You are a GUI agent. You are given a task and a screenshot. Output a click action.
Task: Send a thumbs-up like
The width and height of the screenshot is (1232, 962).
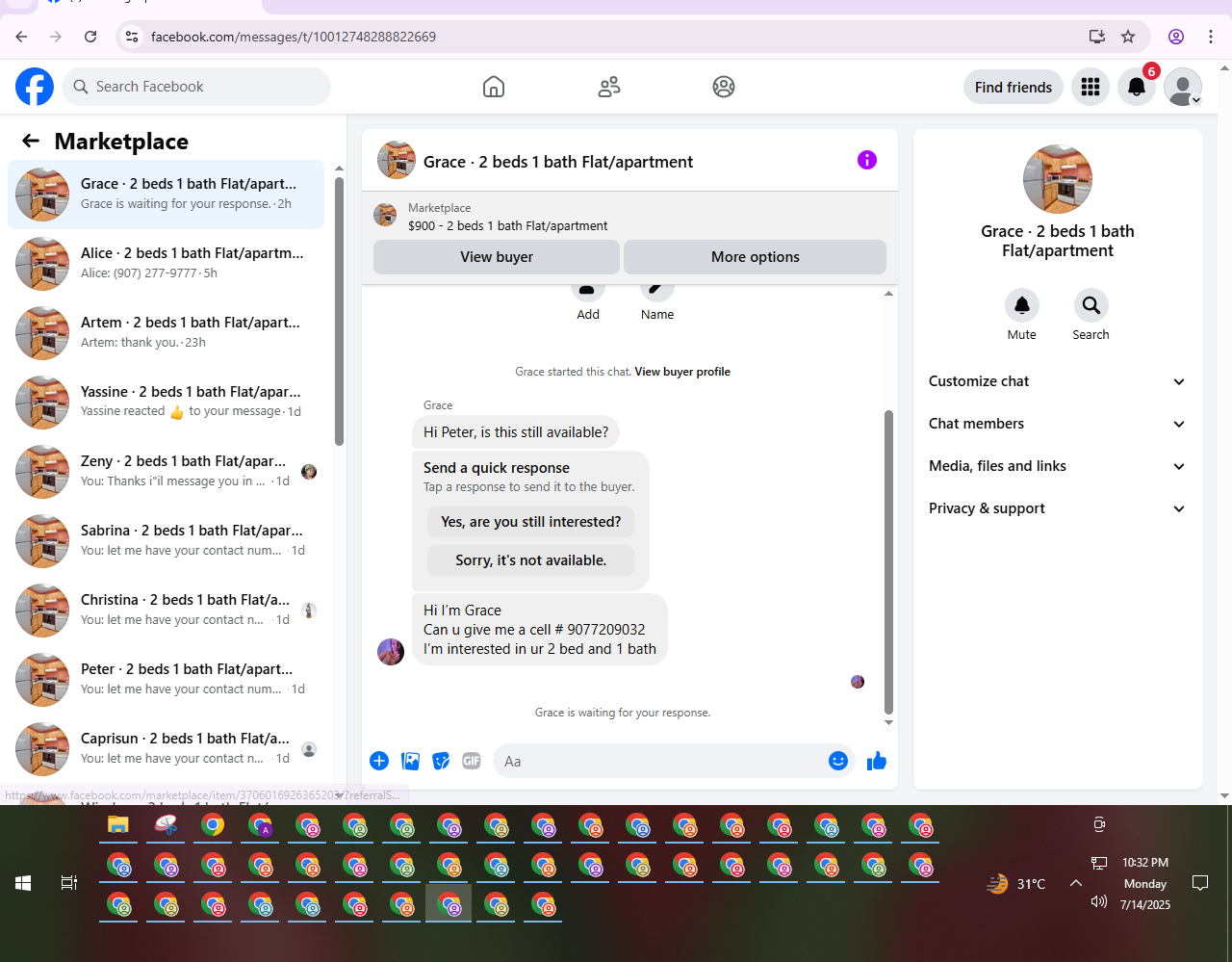coord(877,761)
